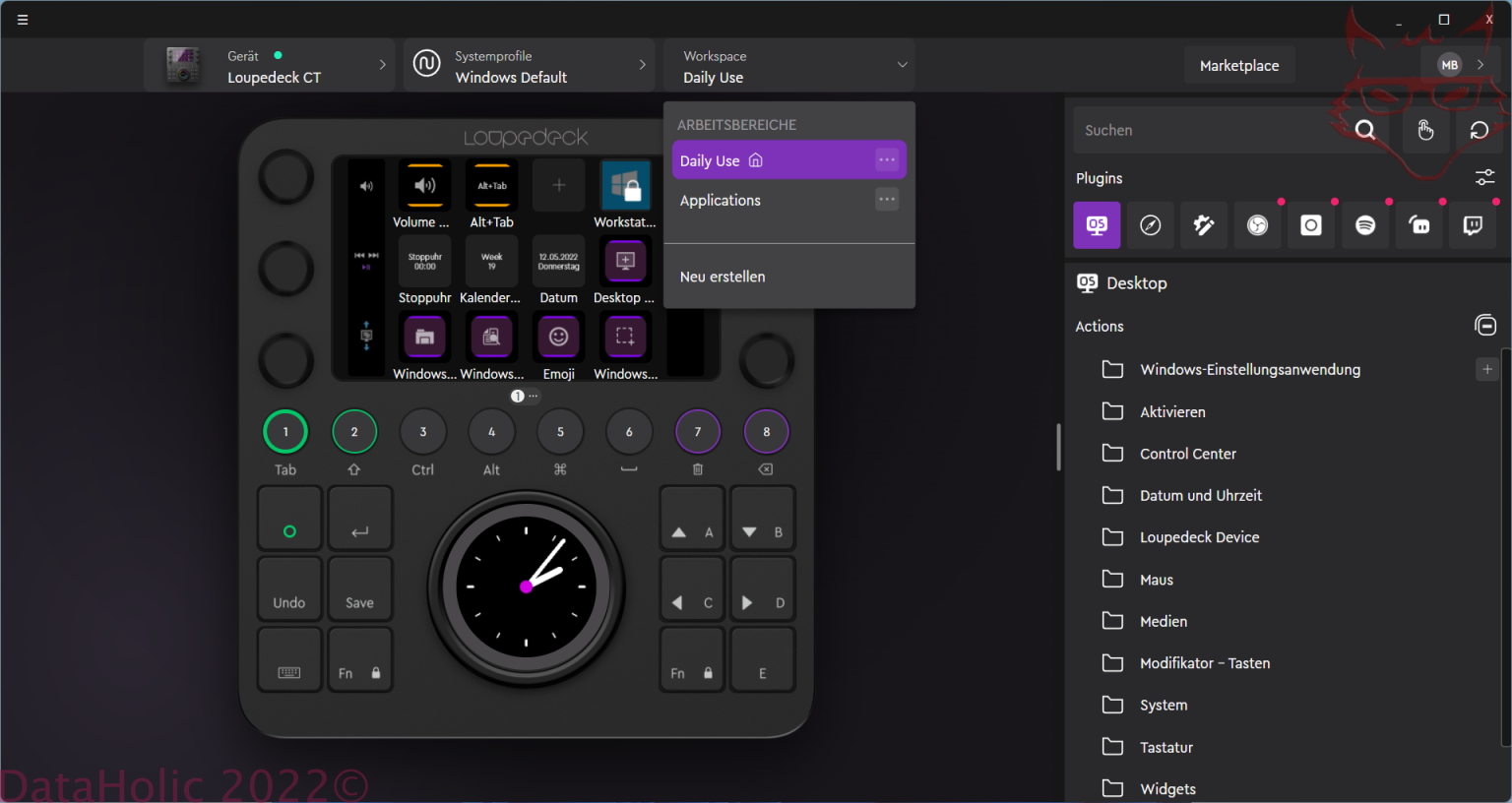Open the Marketplace
This screenshot has height=803, width=1512.
tap(1239, 66)
